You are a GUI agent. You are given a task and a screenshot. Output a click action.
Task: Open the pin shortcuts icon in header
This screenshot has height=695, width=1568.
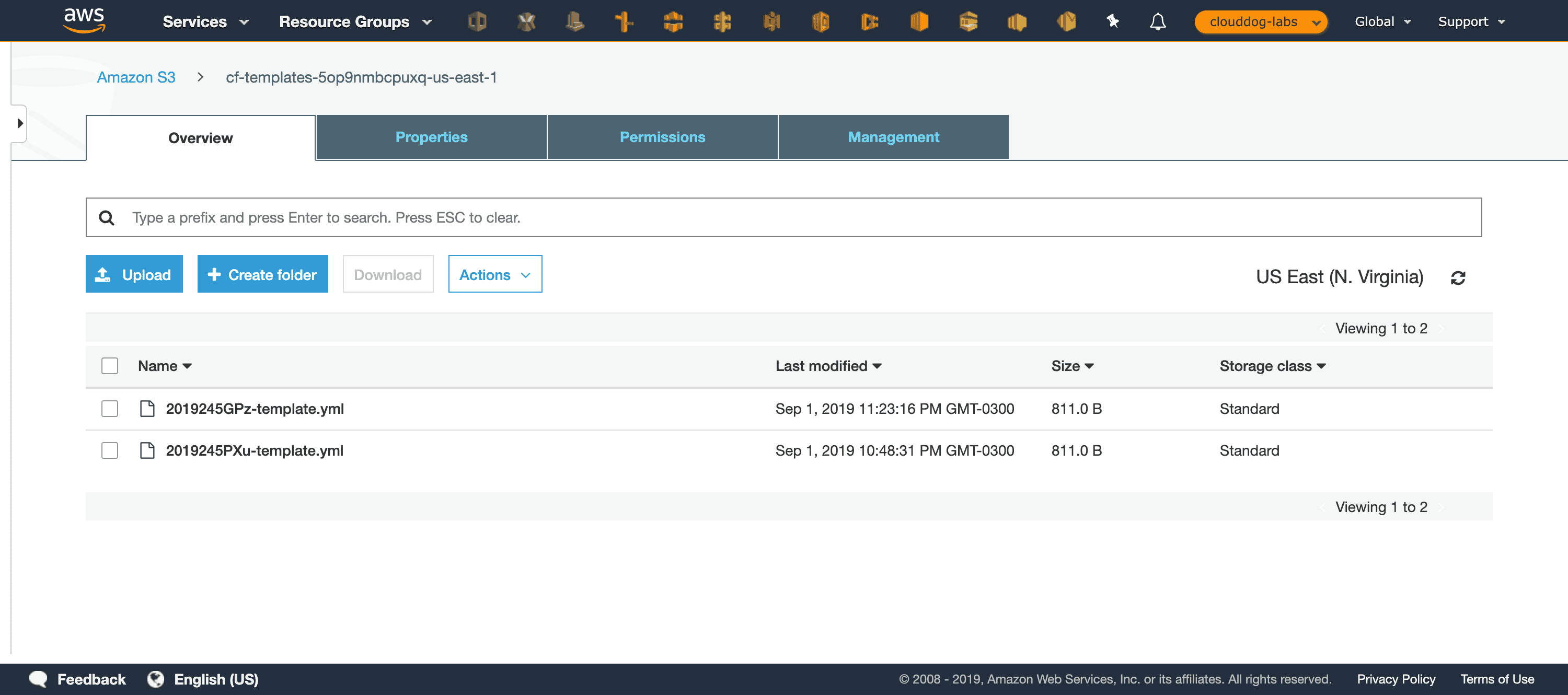tap(1112, 21)
